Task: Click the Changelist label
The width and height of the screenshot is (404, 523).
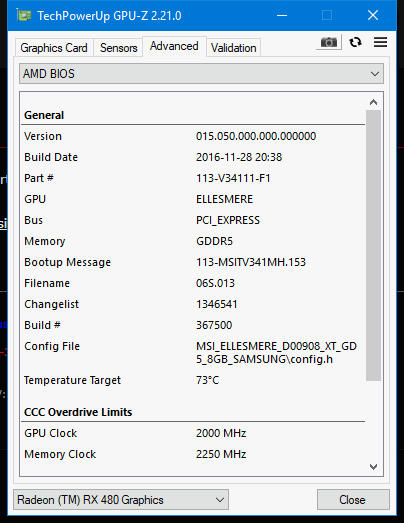Action: click(52, 304)
